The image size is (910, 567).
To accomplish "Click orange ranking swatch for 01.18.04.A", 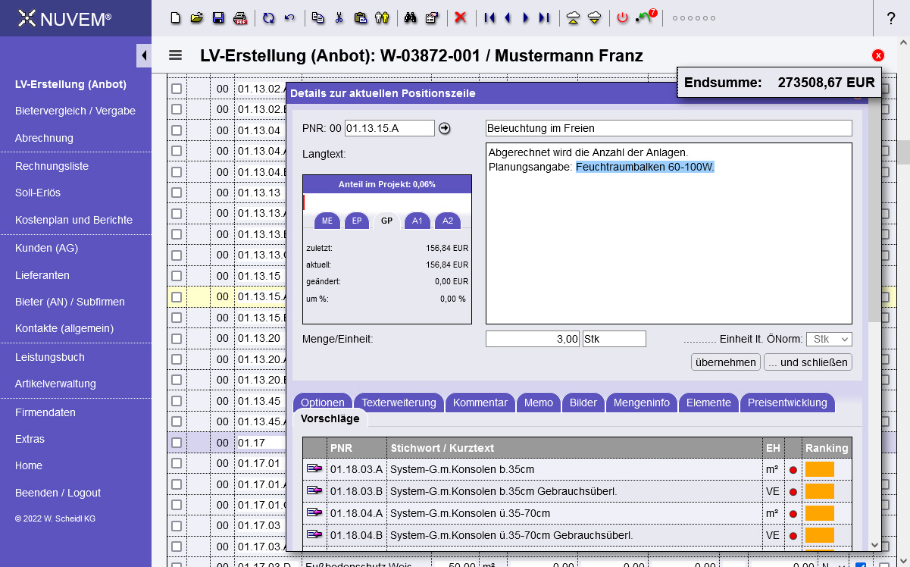I will click(820, 513).
